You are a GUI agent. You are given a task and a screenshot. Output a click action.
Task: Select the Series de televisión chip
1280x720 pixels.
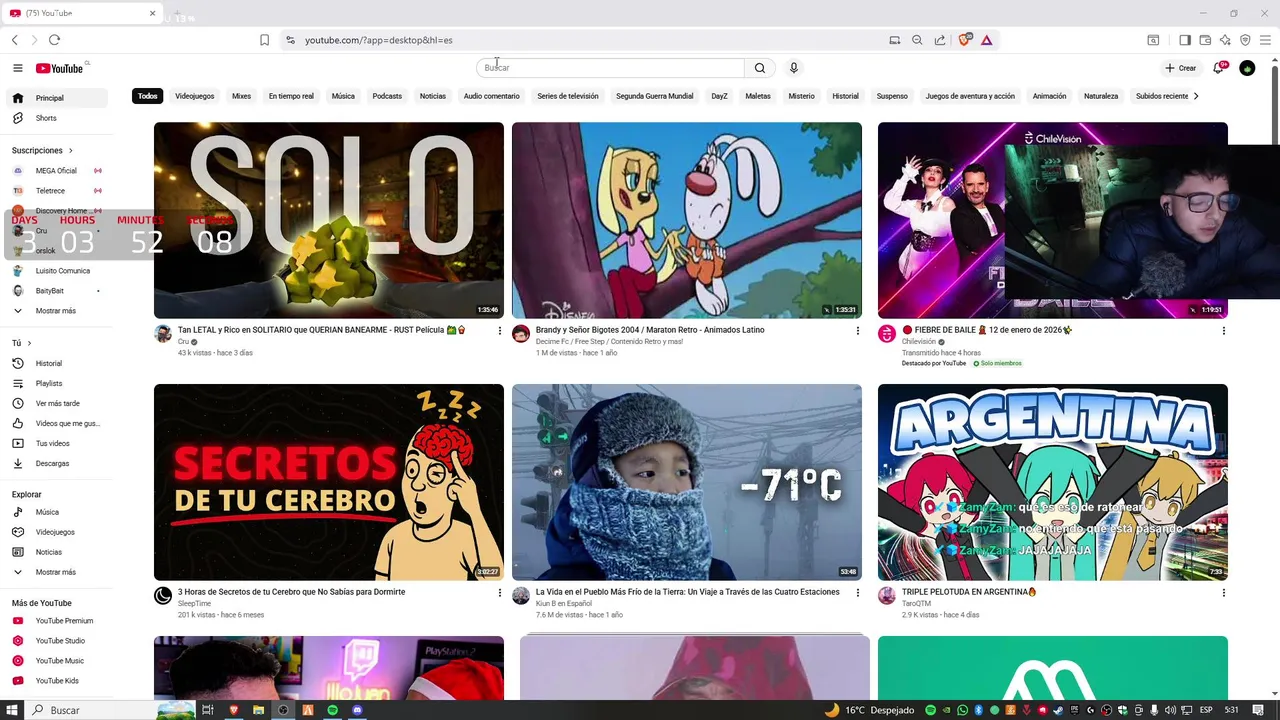tap(568, 96)
